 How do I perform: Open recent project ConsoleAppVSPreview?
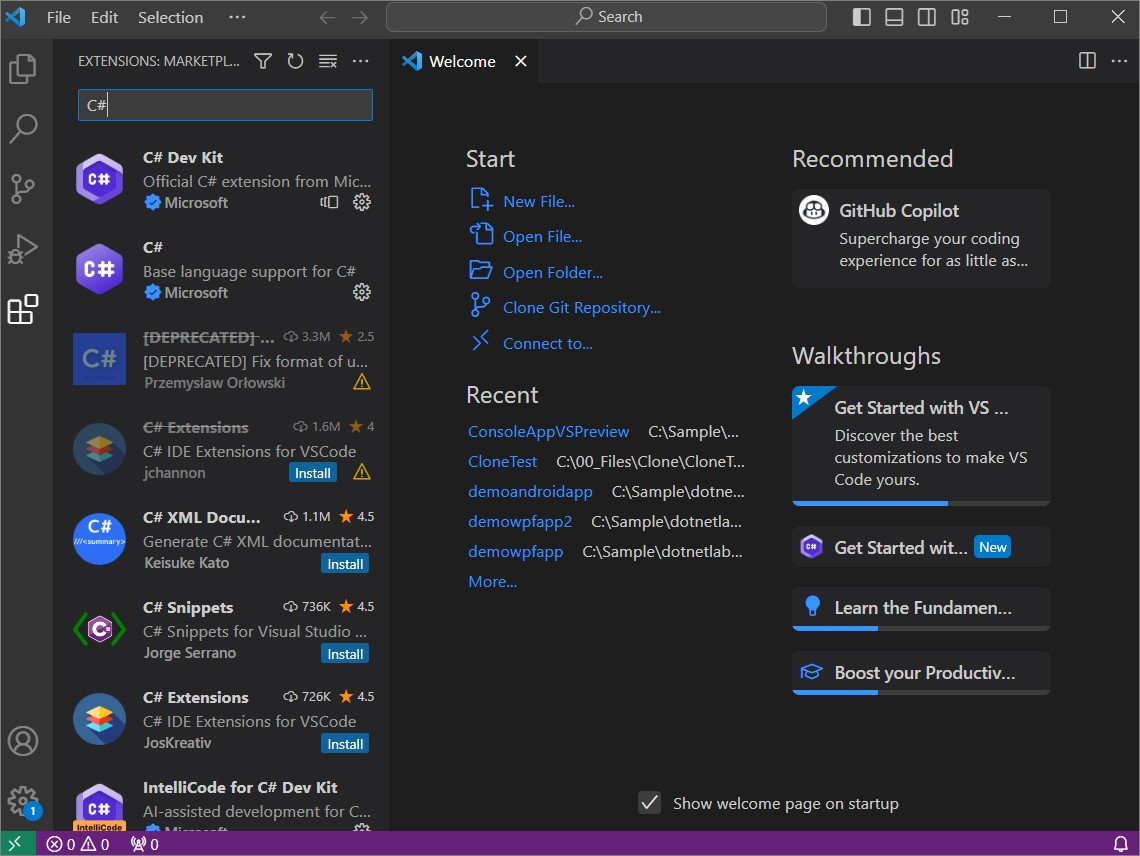point(548,432)
